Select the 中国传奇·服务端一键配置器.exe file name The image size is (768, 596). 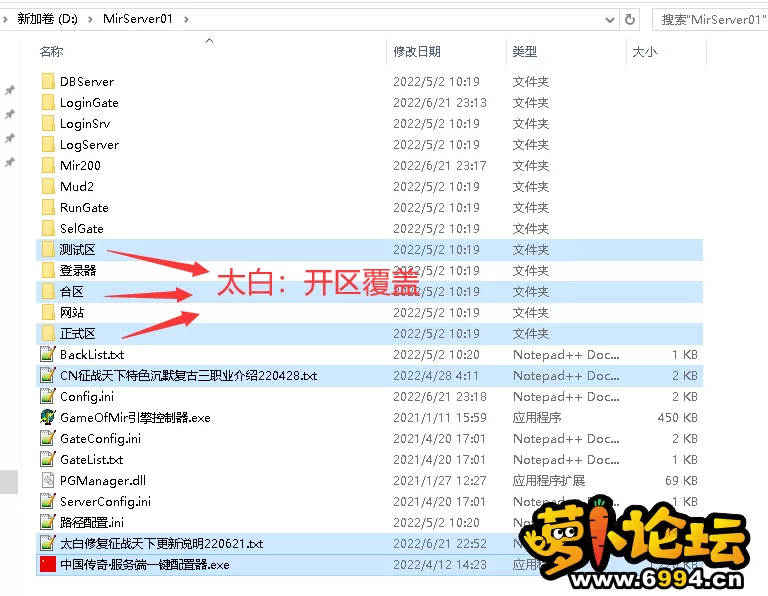point(144,565)
